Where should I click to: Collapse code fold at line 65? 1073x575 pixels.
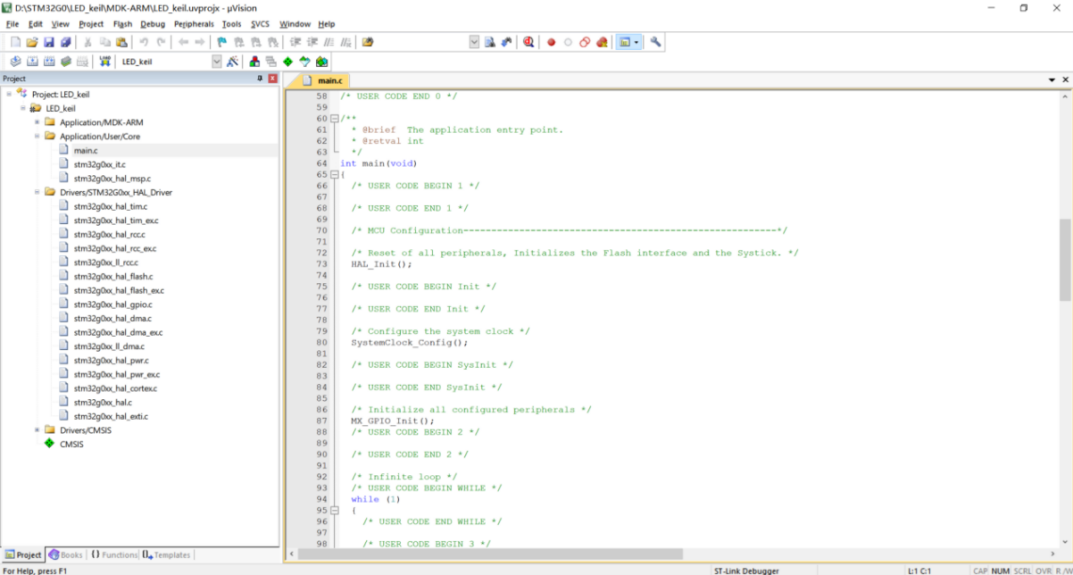pos(334,175)
